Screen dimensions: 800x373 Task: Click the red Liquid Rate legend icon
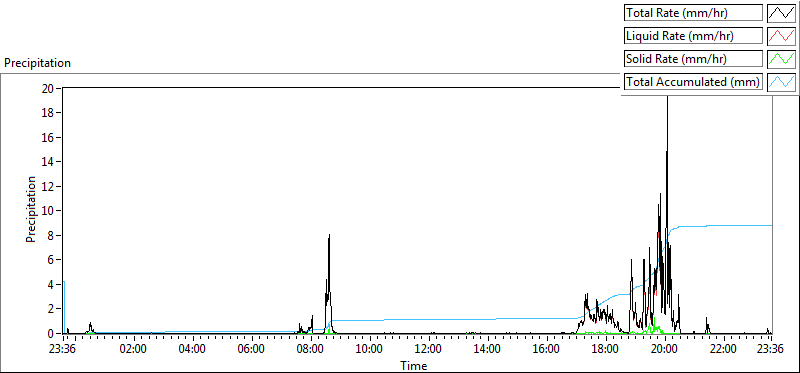tap(782, 36)
